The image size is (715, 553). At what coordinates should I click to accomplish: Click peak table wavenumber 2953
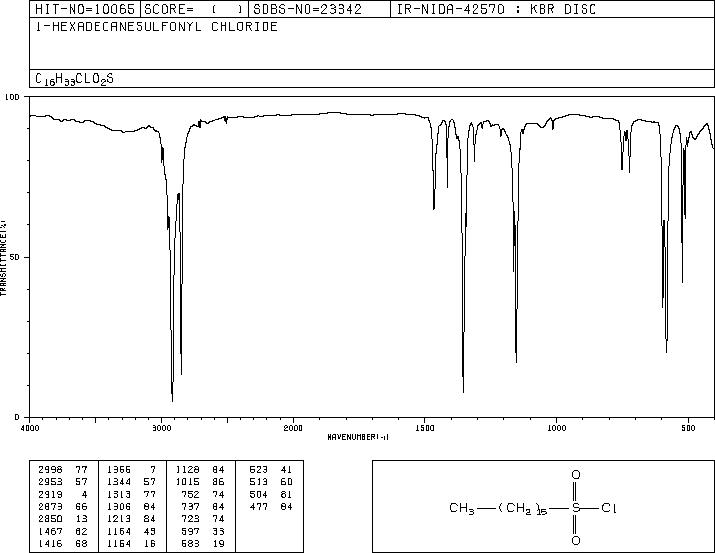(50, 482)
